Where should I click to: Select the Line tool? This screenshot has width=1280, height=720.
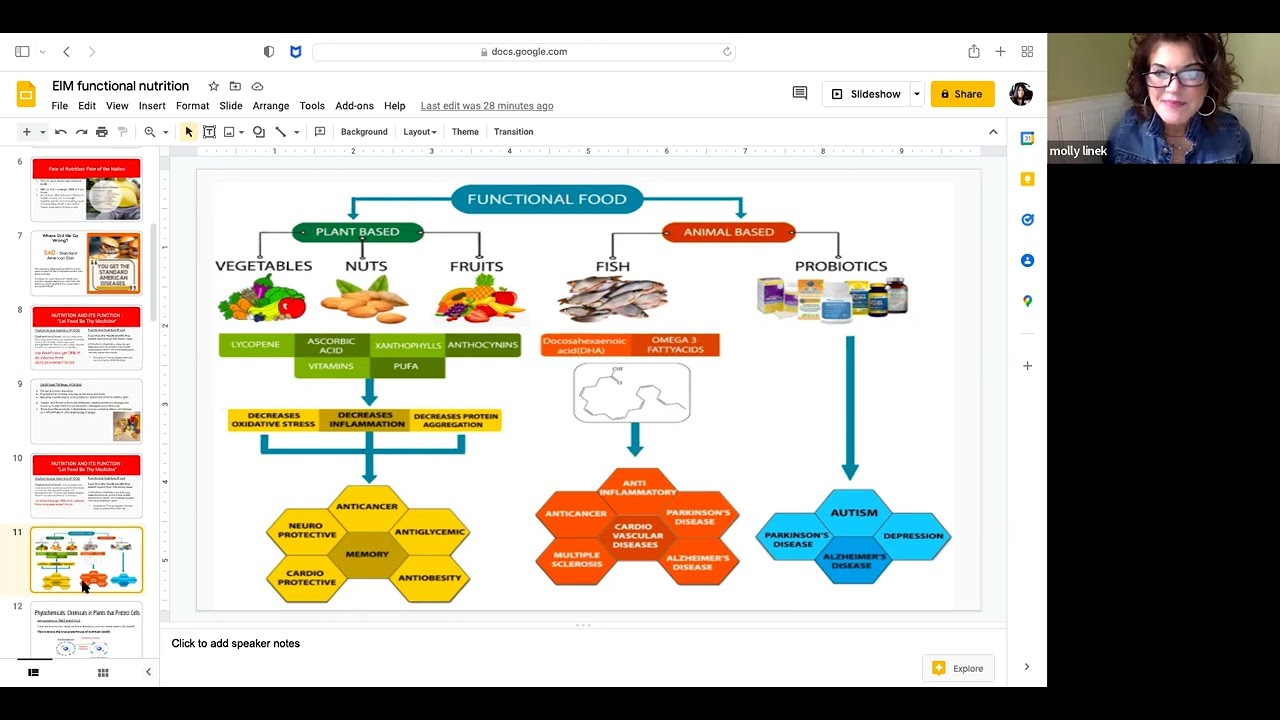281,132
